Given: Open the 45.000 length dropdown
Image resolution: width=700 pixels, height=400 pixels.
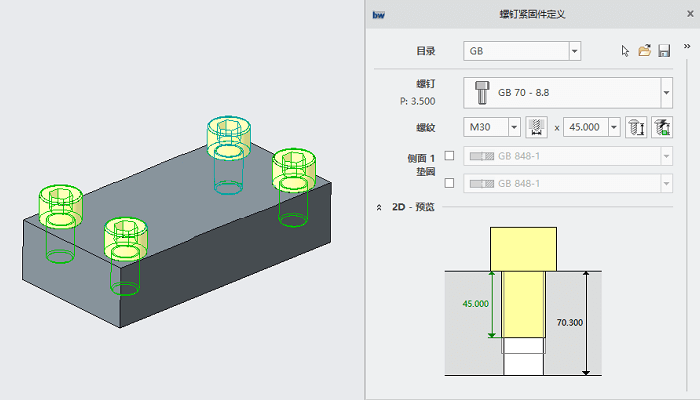Looking at the screenshot, I should [x=614, y=127].
